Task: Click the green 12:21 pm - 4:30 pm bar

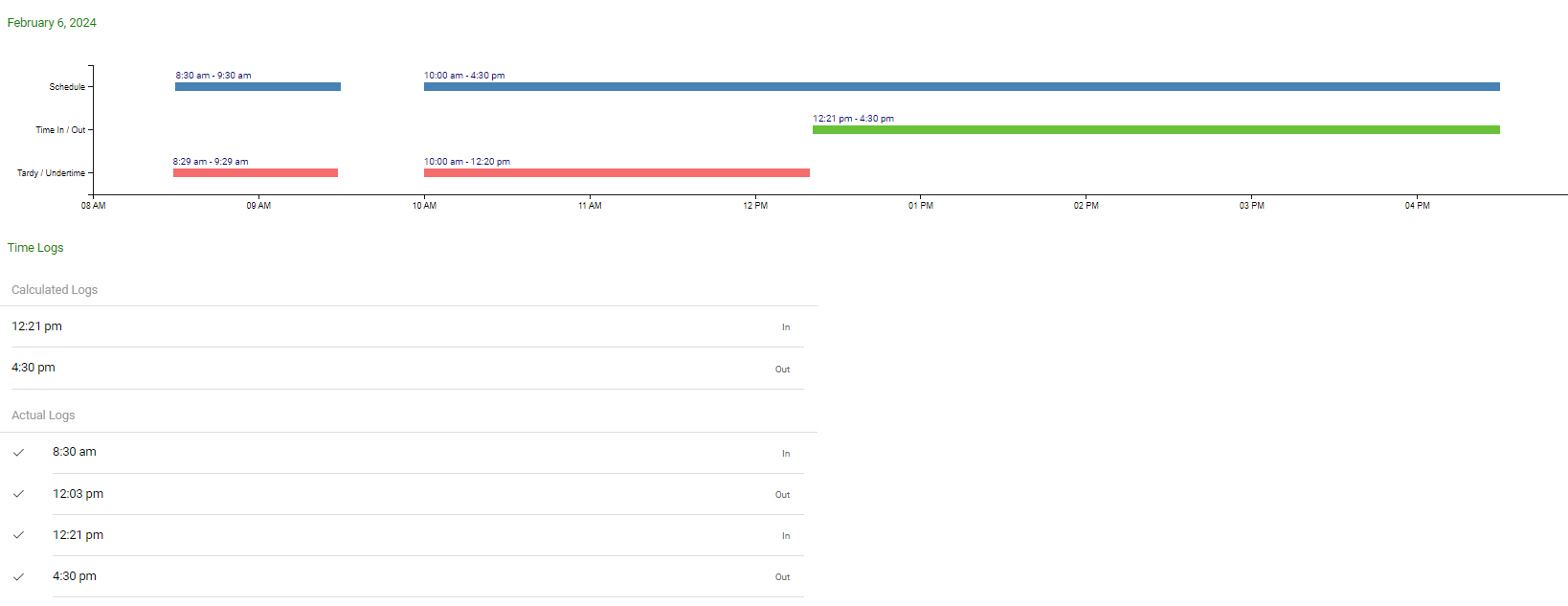Action: click(x=1155, y=130)
